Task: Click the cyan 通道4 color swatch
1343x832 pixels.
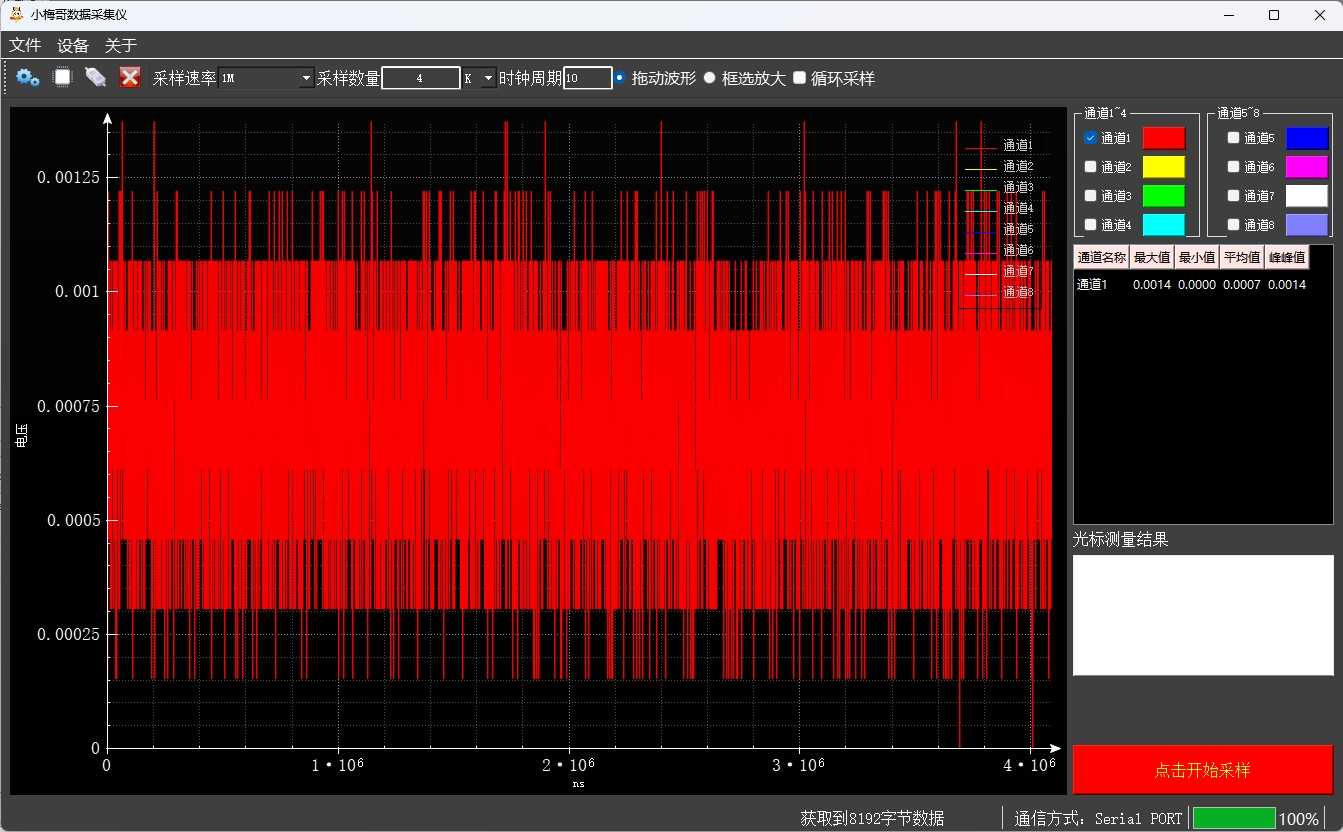Action: pyautogui.click(x=1164, y=225)
